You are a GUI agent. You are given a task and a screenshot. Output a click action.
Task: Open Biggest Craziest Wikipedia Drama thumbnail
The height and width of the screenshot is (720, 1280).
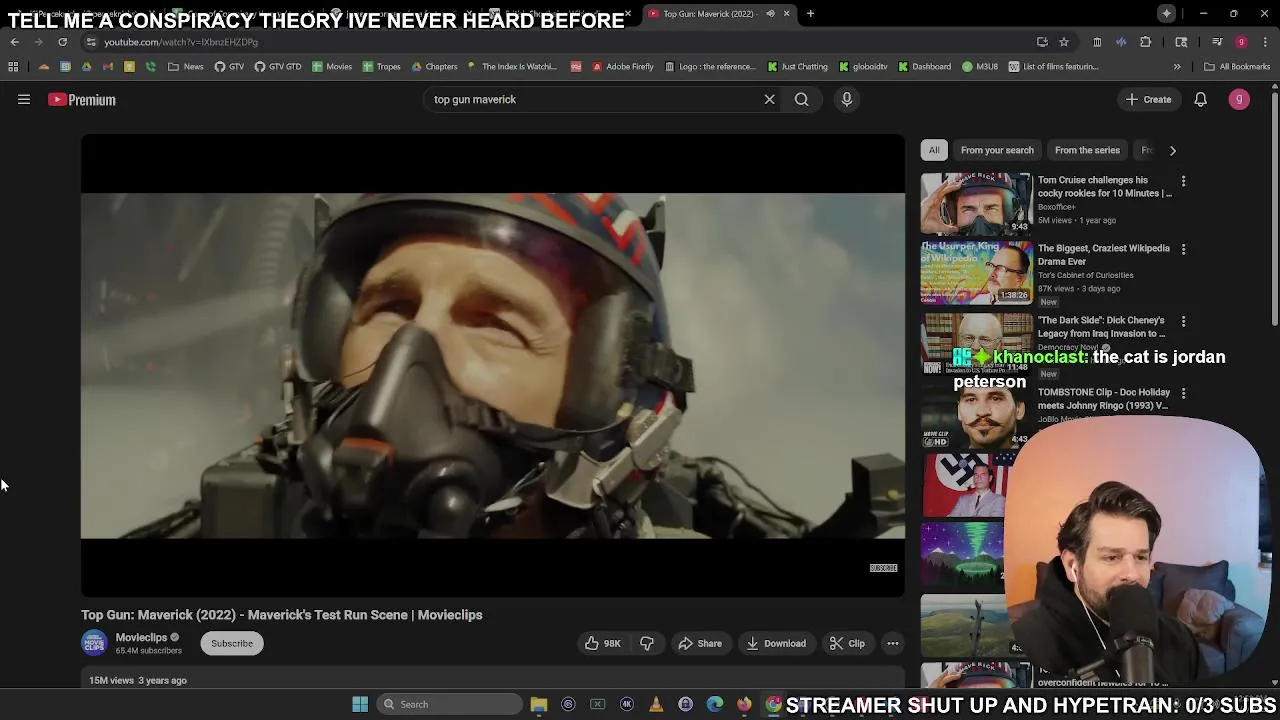click(976, 271)
